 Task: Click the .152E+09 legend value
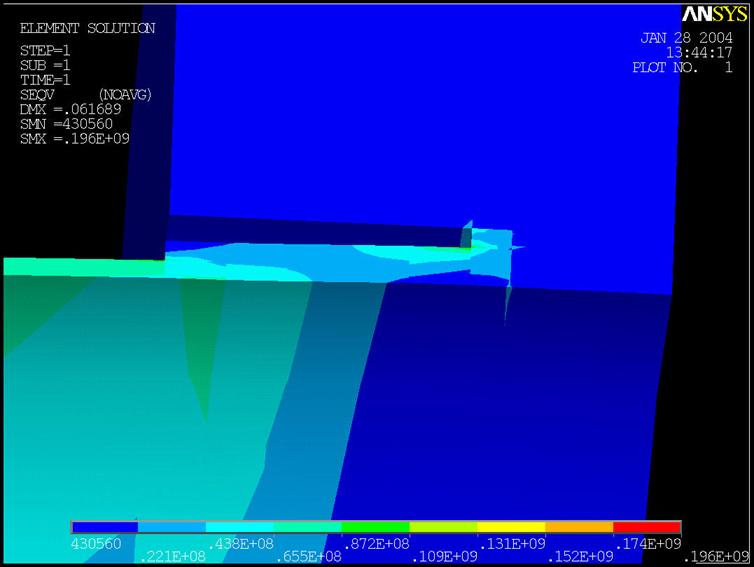580,557
